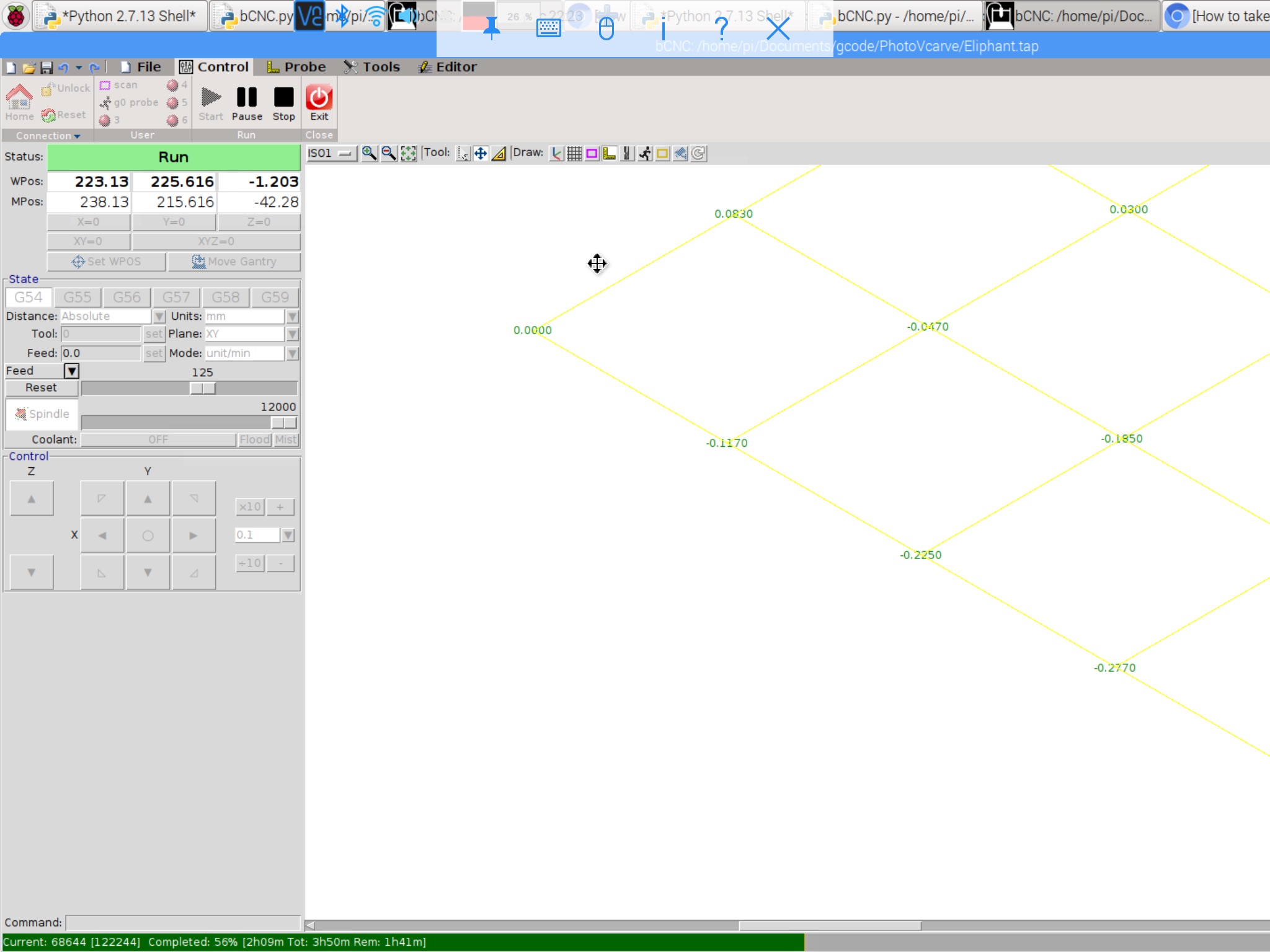Switch to the Probe ribbon tab
The height and width of the screenshot is (952, 1270).
tap(296, 67)
